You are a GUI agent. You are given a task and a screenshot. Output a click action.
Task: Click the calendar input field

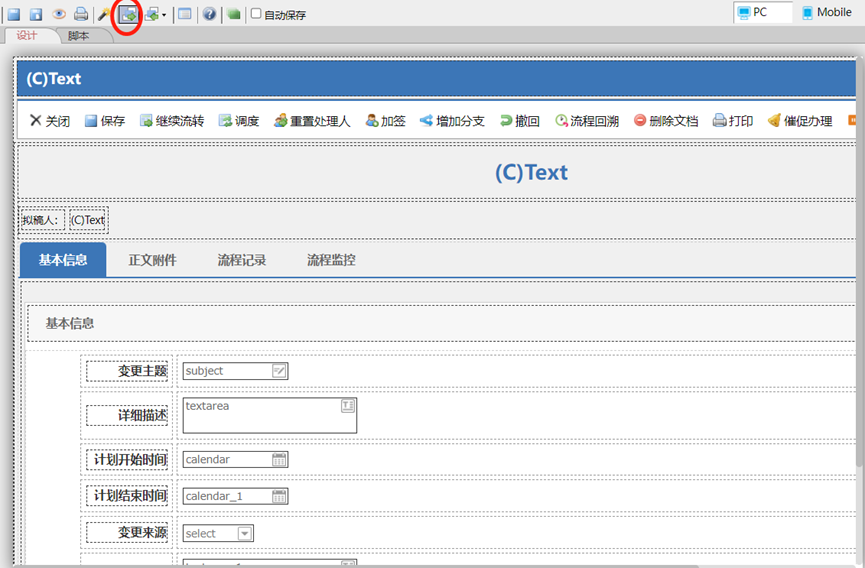tap(236, 459)
